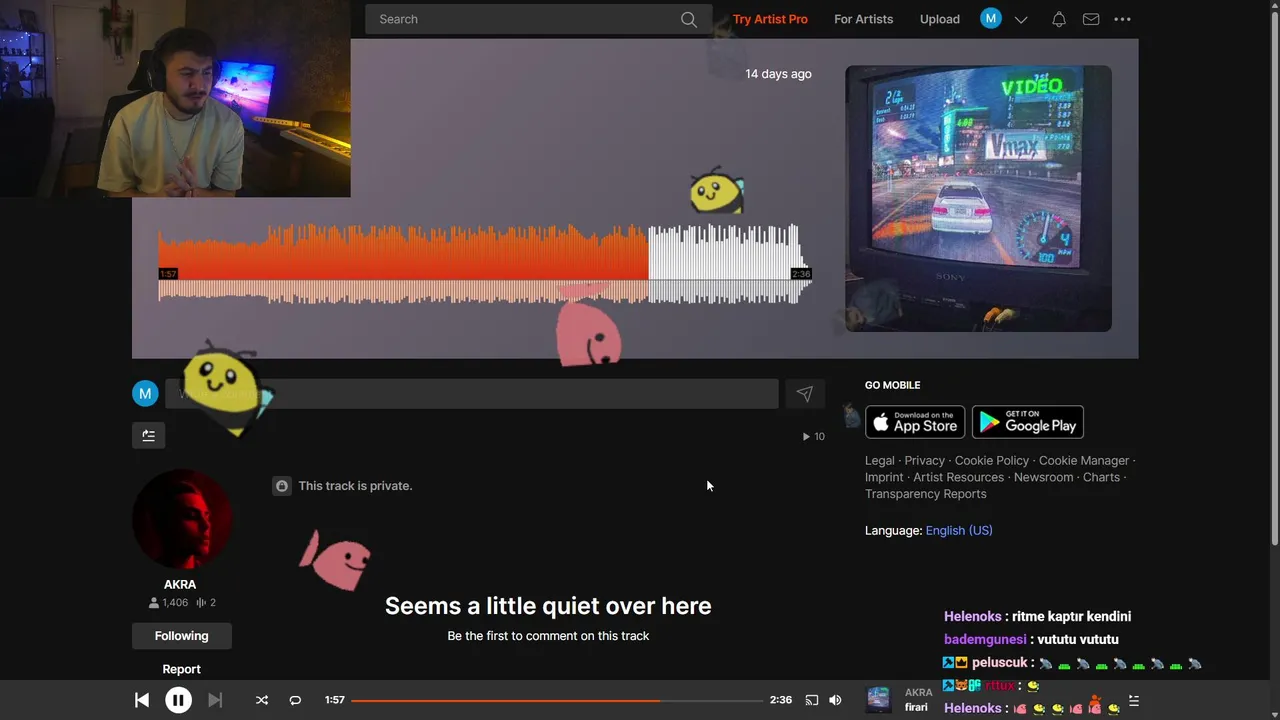
Task: View AKRA's 1,406 followers
Action: 168,603
